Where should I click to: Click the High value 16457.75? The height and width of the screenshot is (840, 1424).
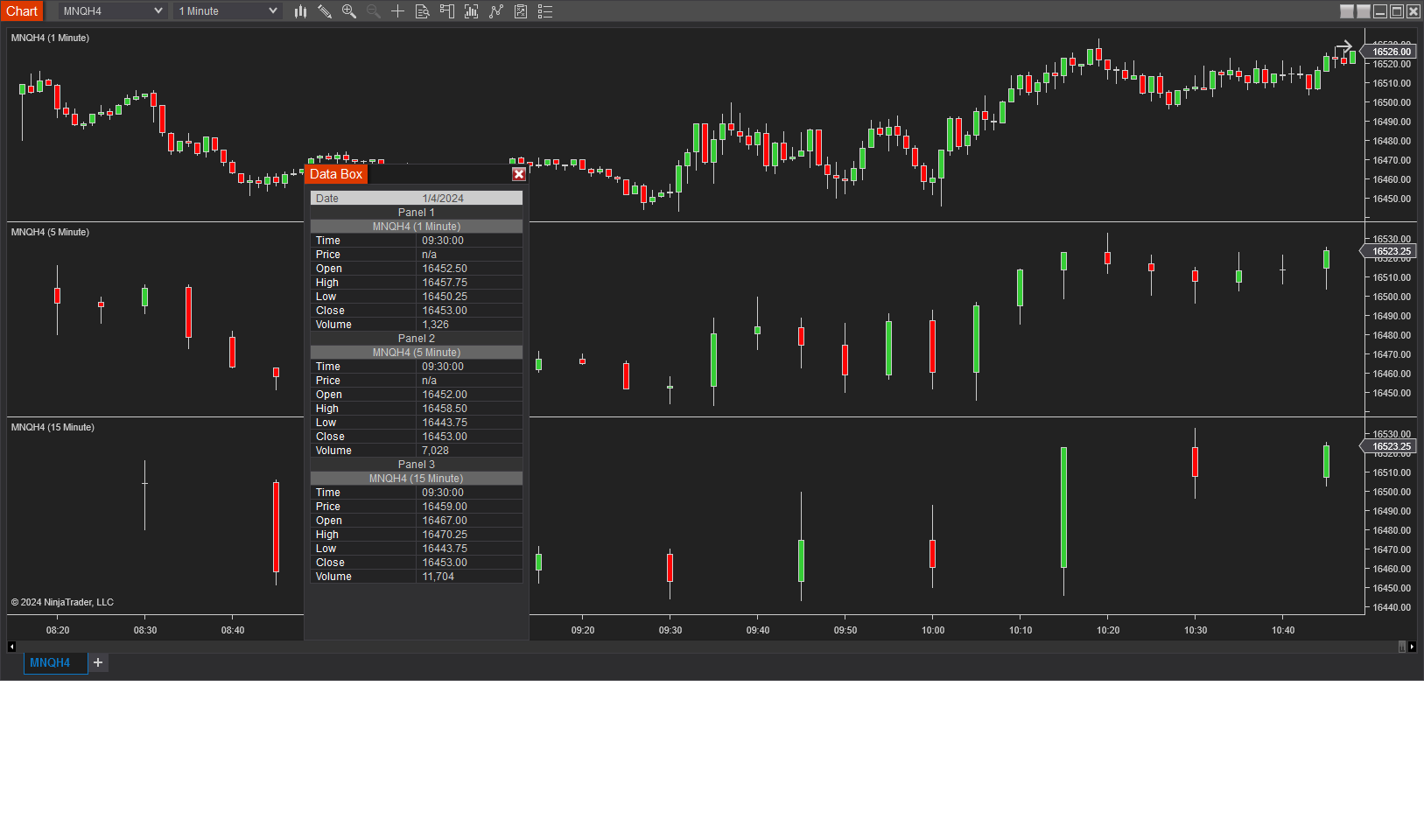click(x=445, y=283)
